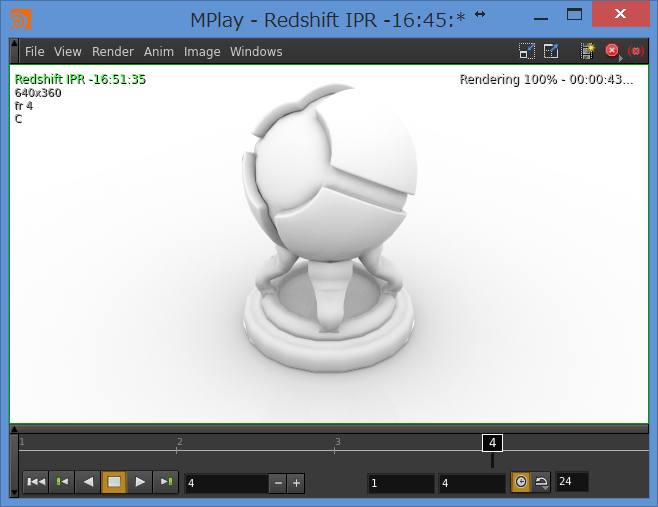Step back one frame
The height and width of the screenshot is (507, 658).
(x=62, y=482)
